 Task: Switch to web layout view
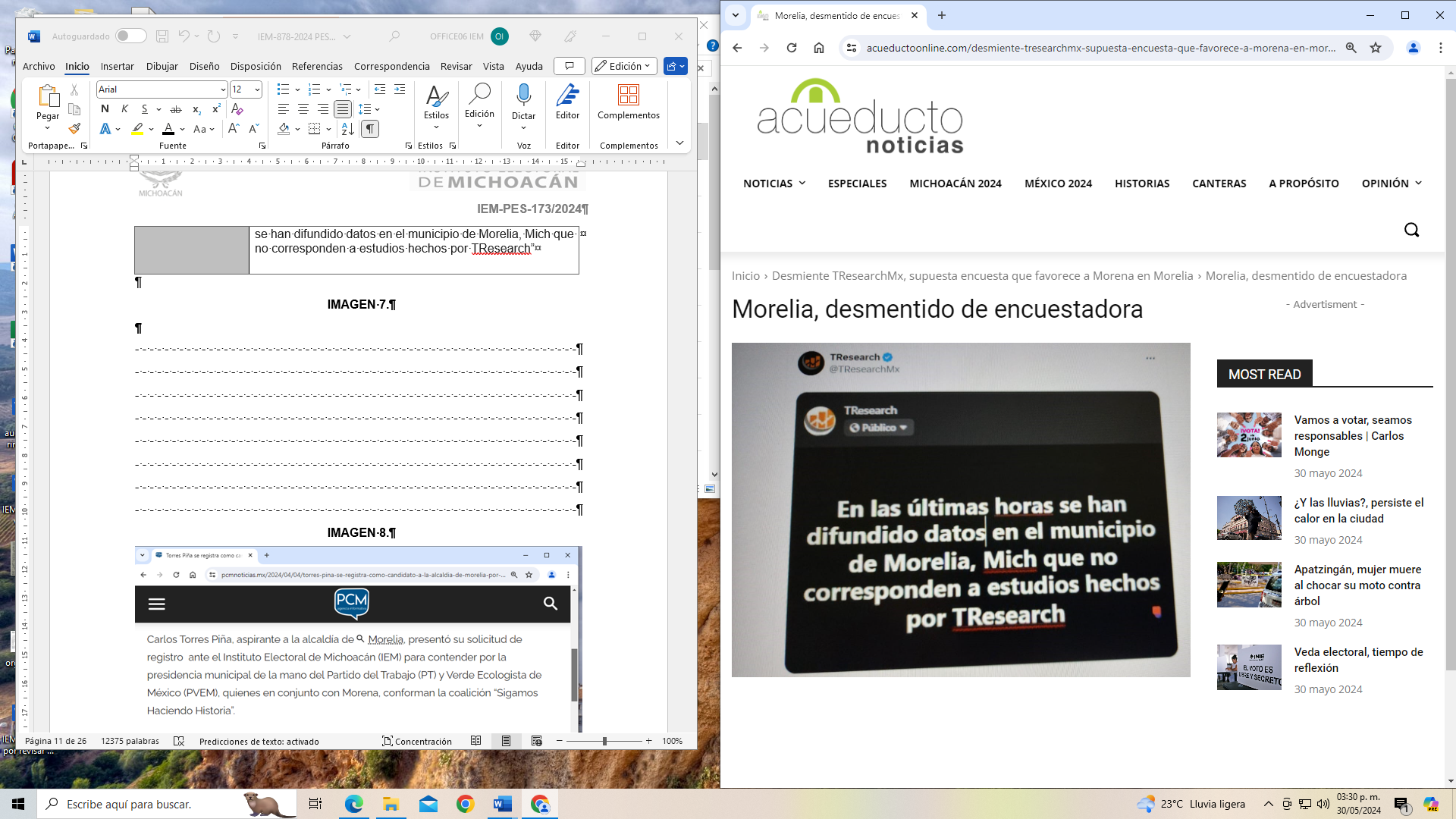click(x=537, y=741)
